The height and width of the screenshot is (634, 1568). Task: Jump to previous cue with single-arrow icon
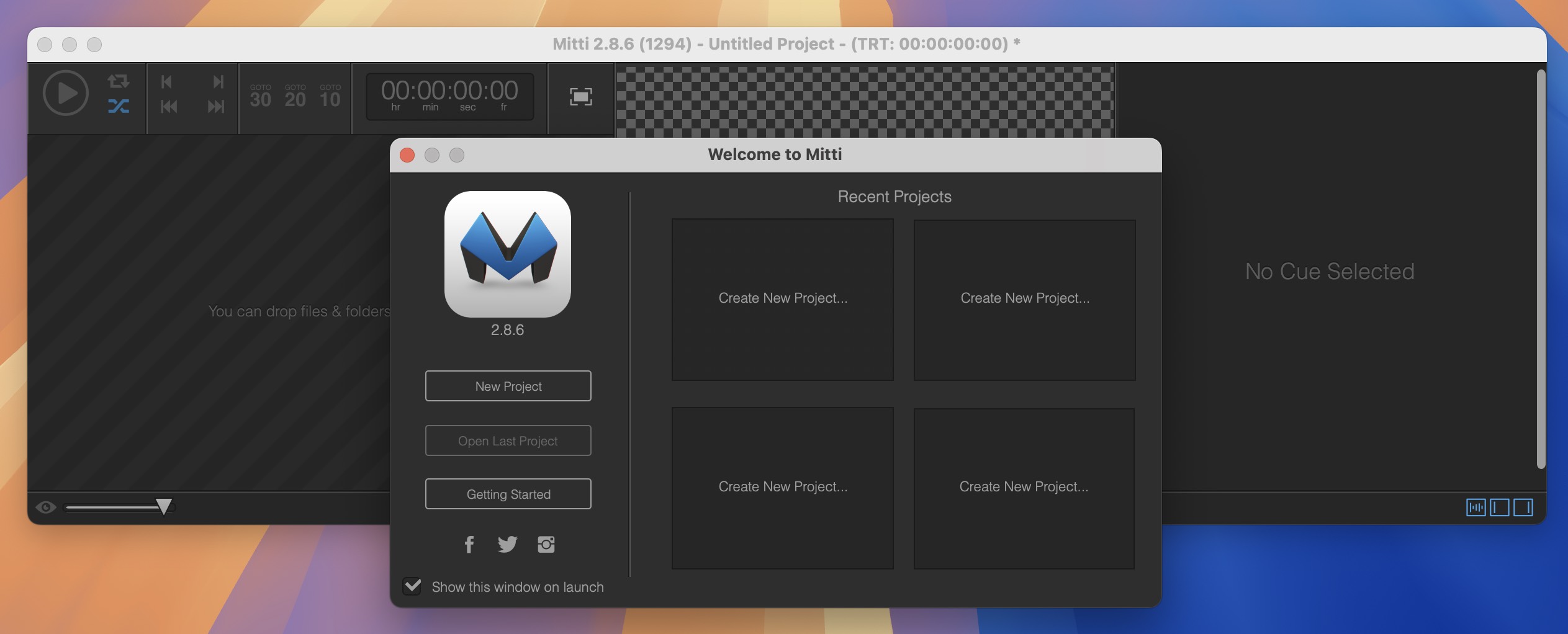[166, 81]
